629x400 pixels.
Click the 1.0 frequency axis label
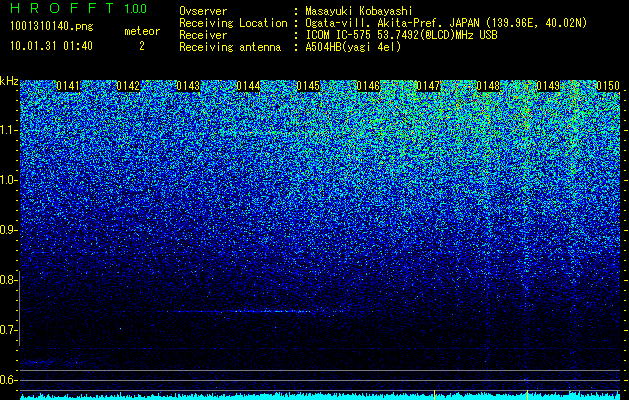coord(8,180)
